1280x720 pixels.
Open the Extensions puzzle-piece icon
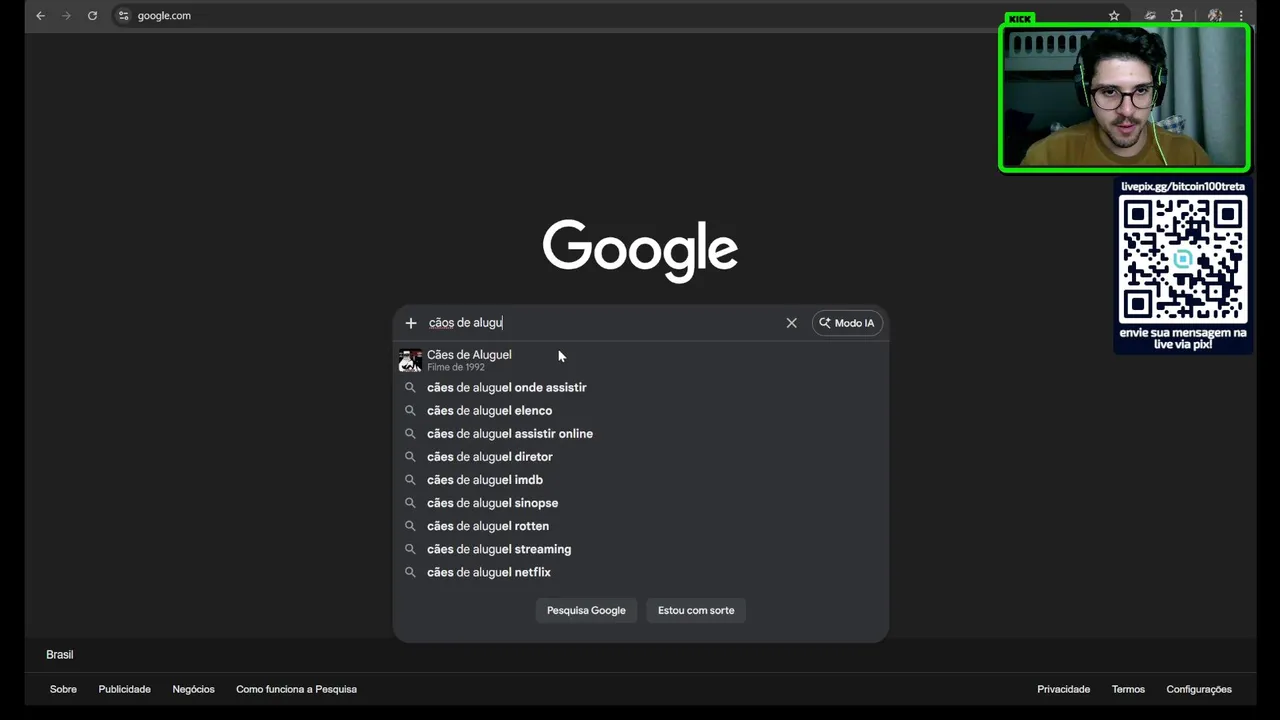[x=1177, y=16]
